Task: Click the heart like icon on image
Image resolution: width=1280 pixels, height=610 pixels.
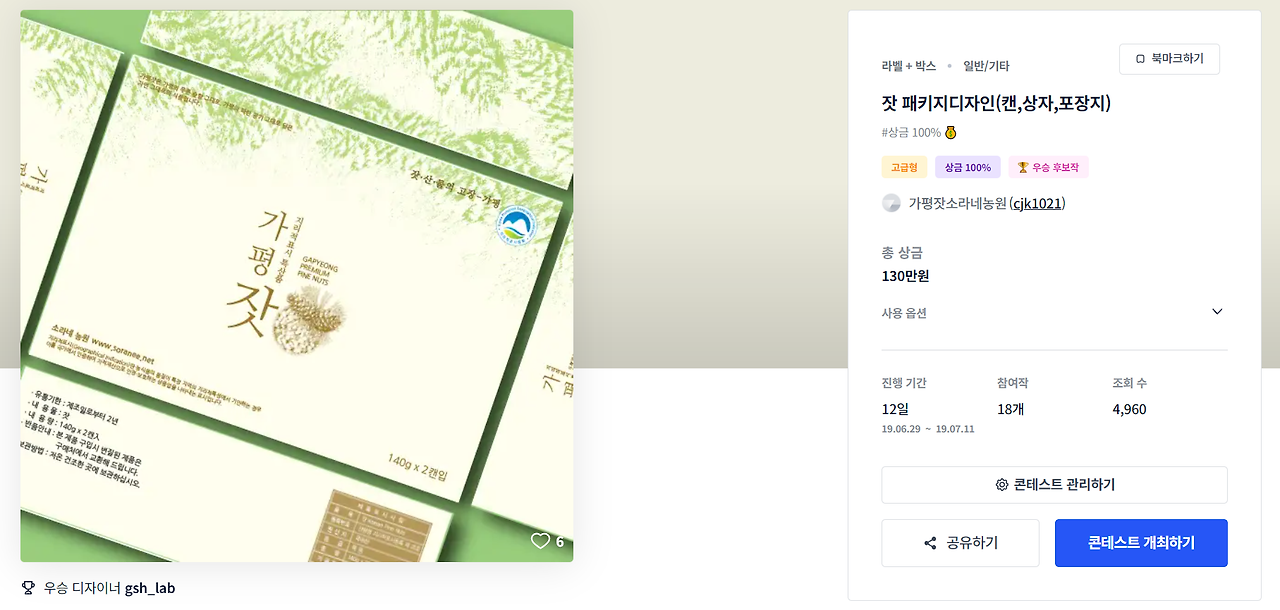Action: click(x=540, y=541)
